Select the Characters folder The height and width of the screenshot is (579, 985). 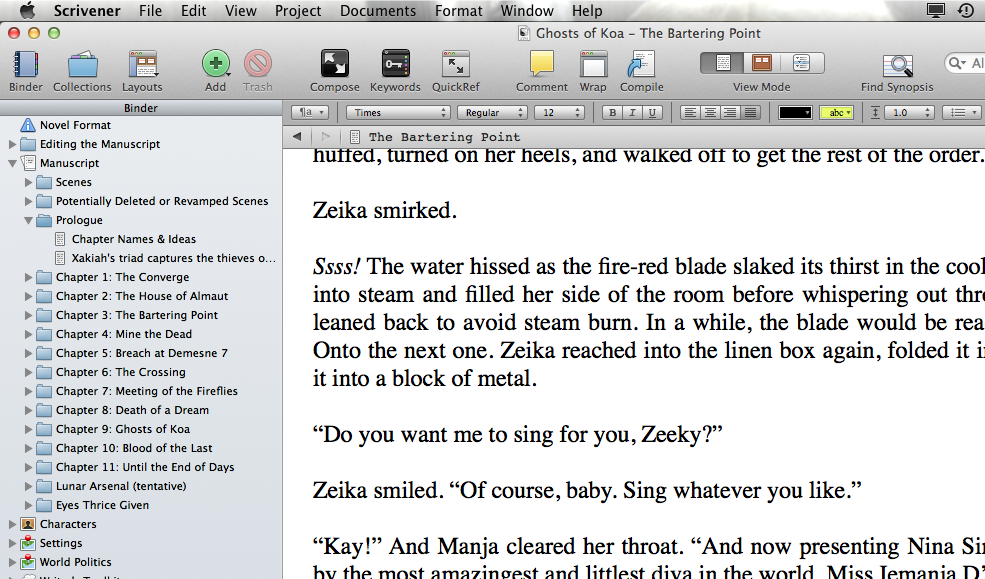(68, 524)
